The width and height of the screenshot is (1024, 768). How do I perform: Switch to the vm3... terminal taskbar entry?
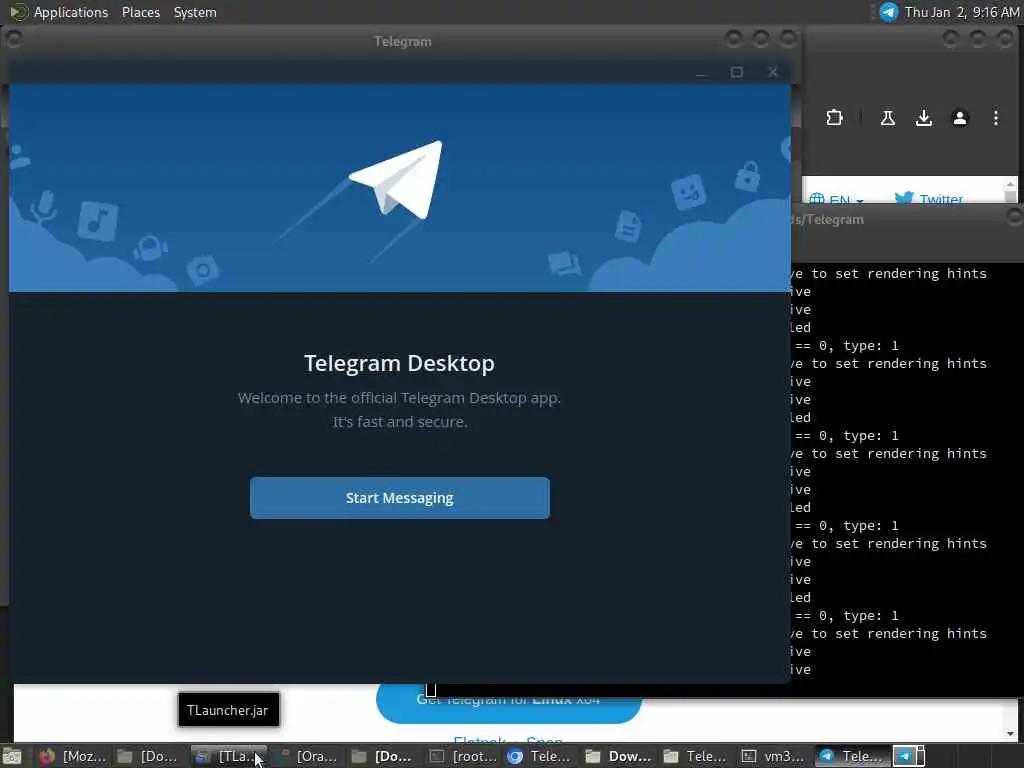tap(775, 756)
